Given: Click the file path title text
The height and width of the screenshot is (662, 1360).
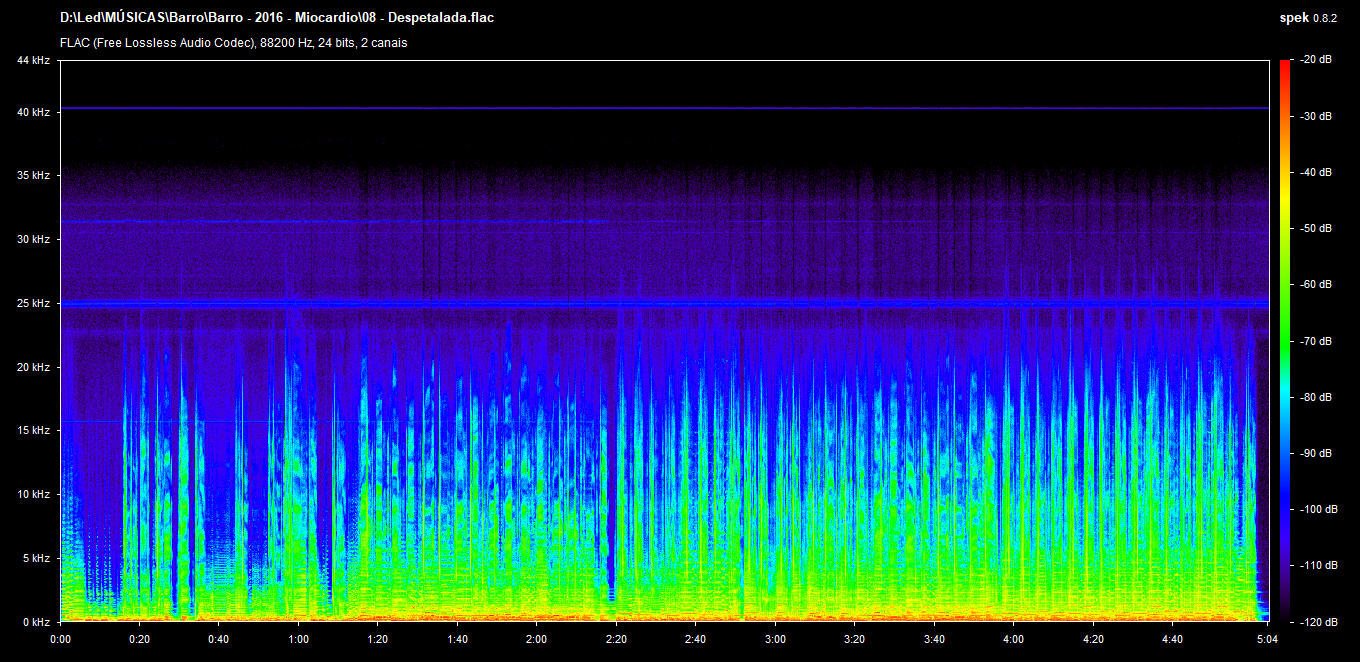Looking at the screenshot, I should tap(277, 17).
